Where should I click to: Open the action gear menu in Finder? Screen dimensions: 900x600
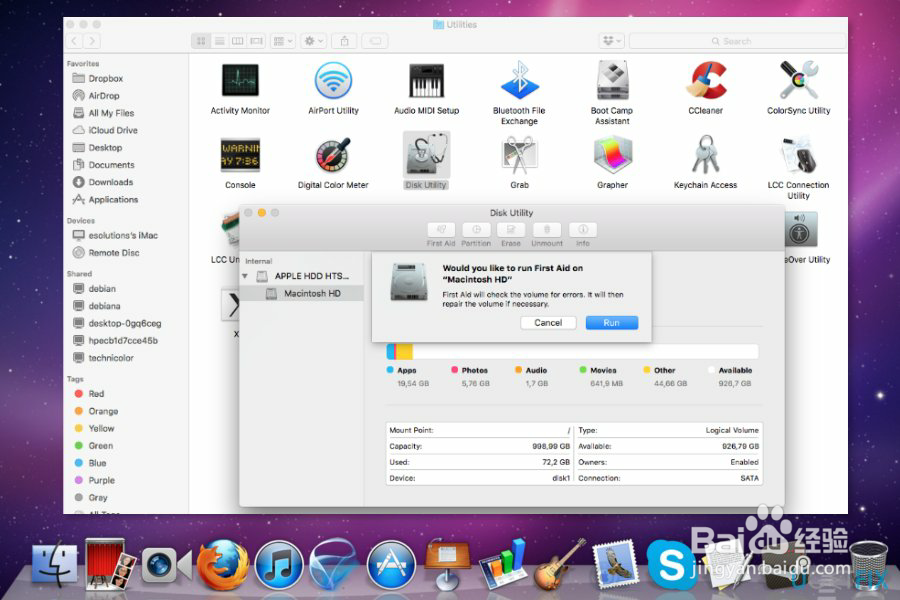tap(311, 40)
